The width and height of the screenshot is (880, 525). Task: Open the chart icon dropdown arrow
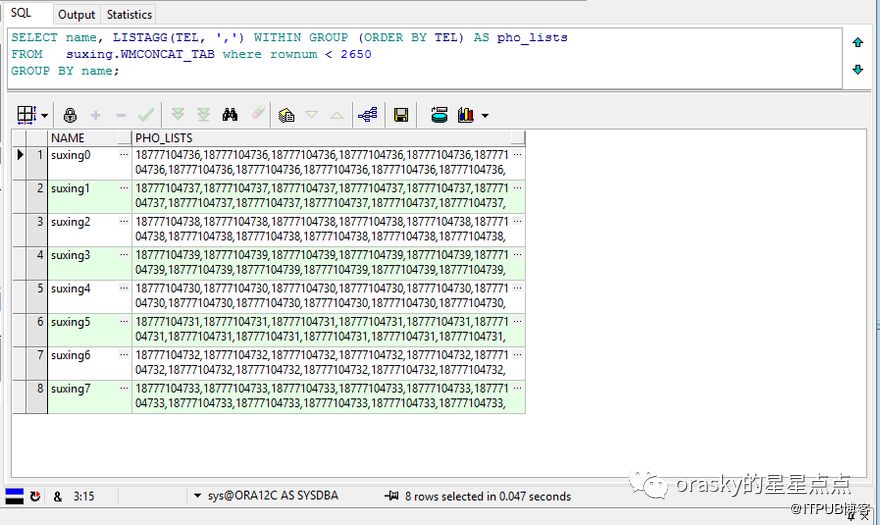[485, 116]
